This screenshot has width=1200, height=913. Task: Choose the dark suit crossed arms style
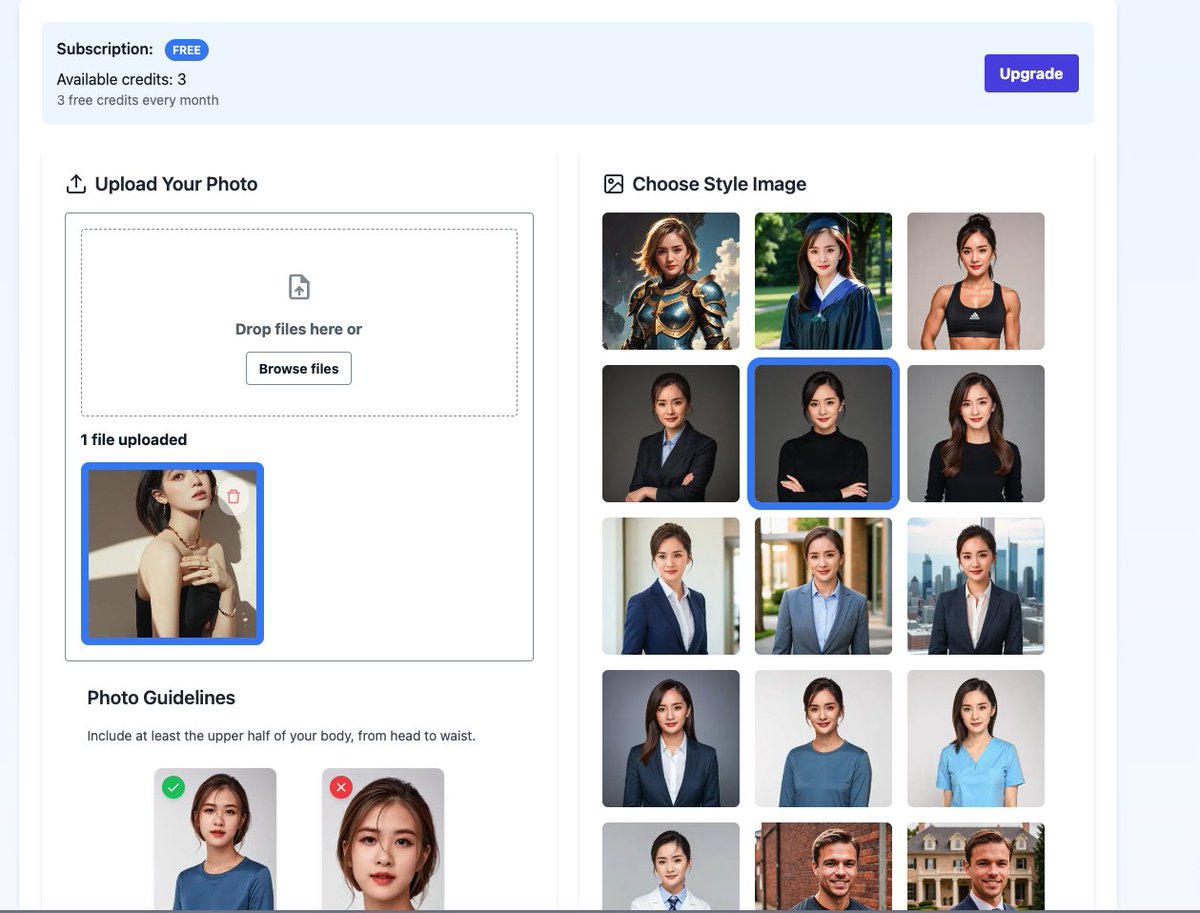click(x=671, y=433)
